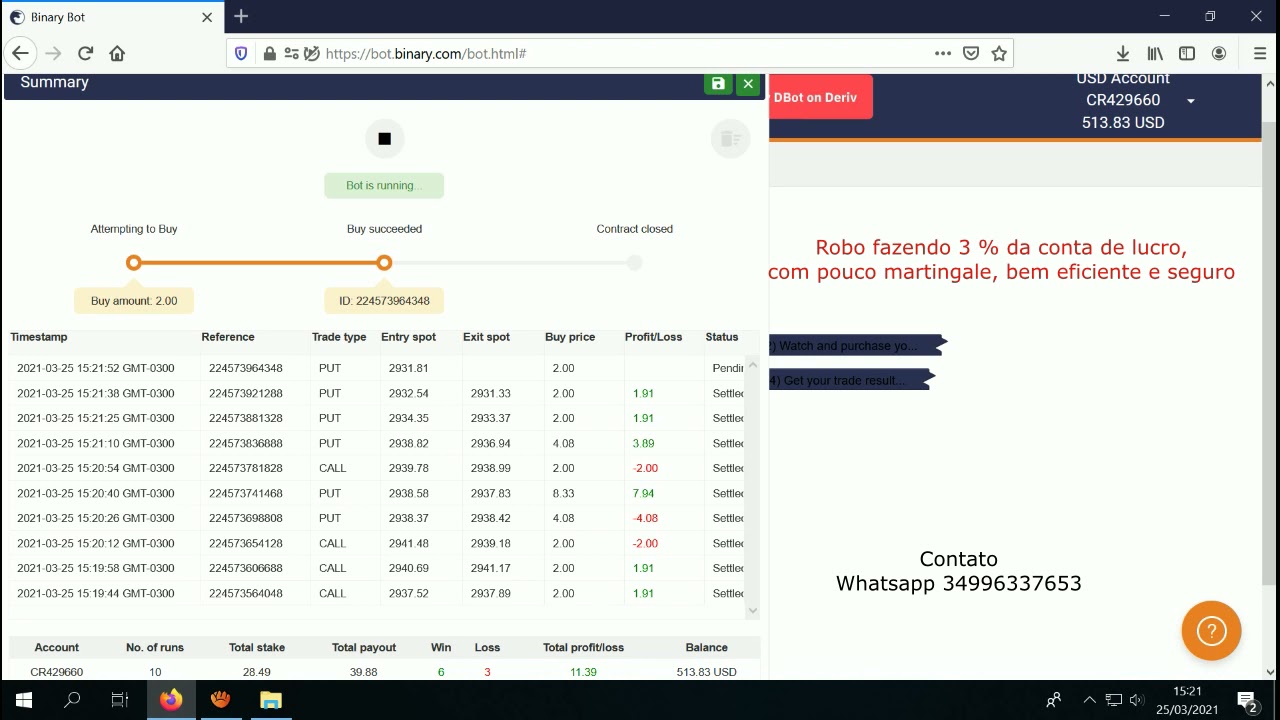Click the 513.83 USD balance in summary table
Viewport: 1280px width, 720px height.
tap(706, 672)
